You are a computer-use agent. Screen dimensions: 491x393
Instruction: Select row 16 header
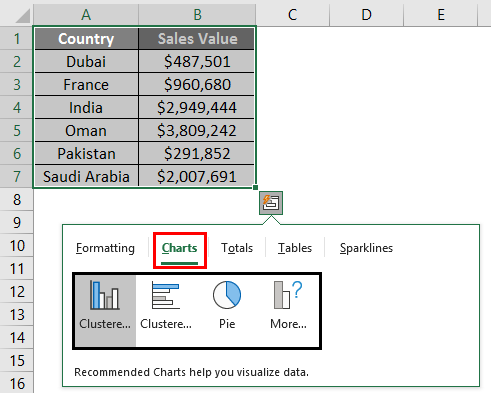pos(17,383)
